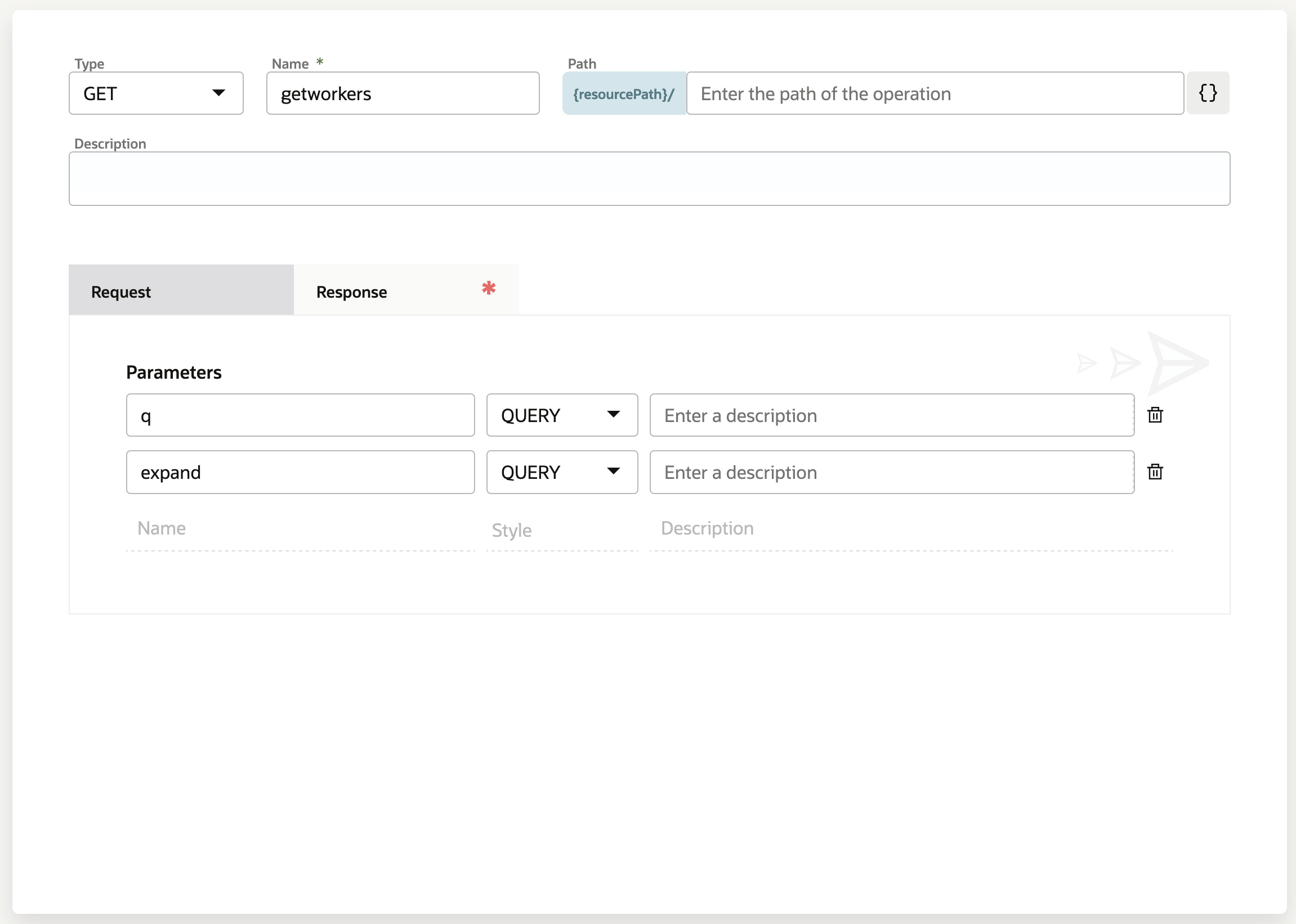Image resolution: width=1296 pixels, height=924 pixels.
Task: Click the Path label above the path field
Action: [x=581, y=63]
